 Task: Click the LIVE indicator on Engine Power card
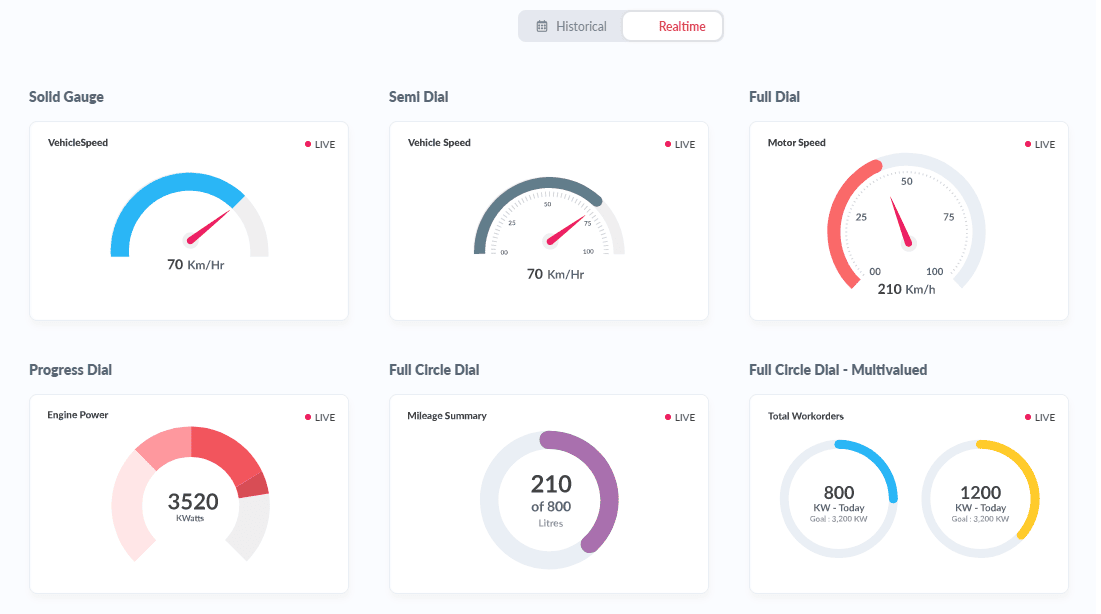point(320,417)
